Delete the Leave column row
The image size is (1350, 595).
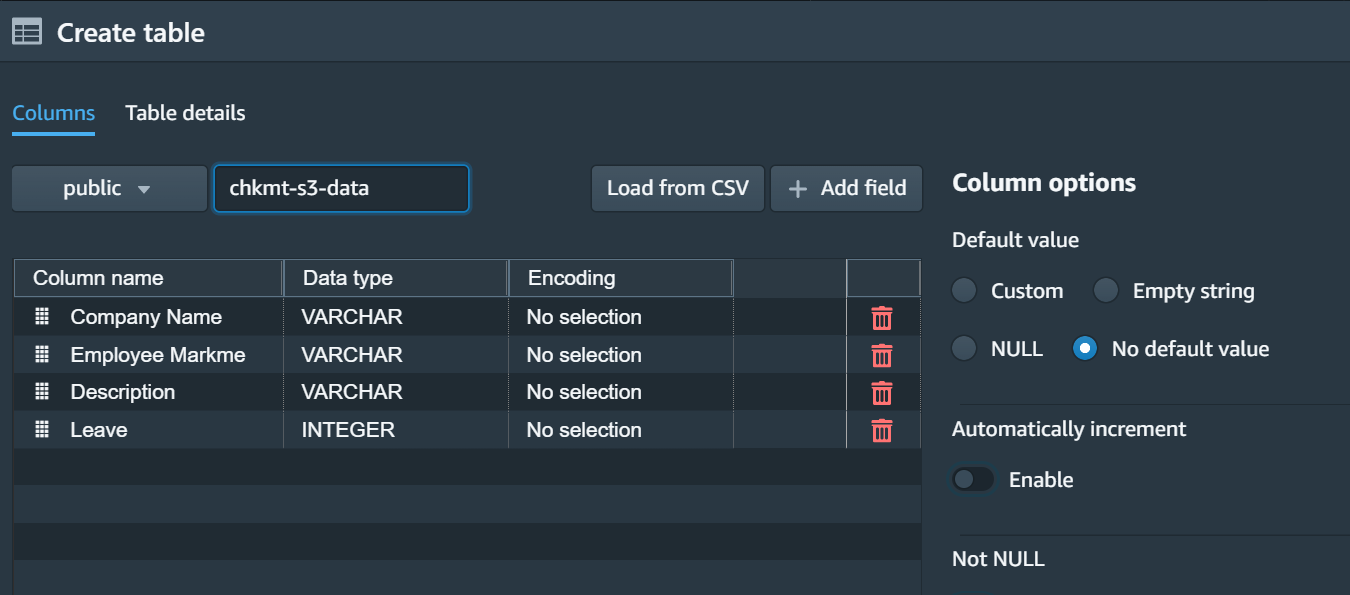pos(881,430)
